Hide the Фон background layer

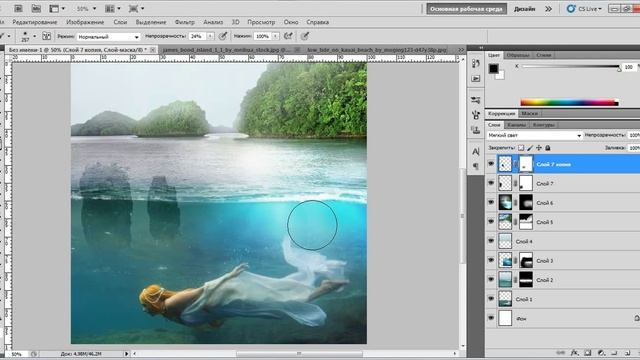(x=491, y=318)
